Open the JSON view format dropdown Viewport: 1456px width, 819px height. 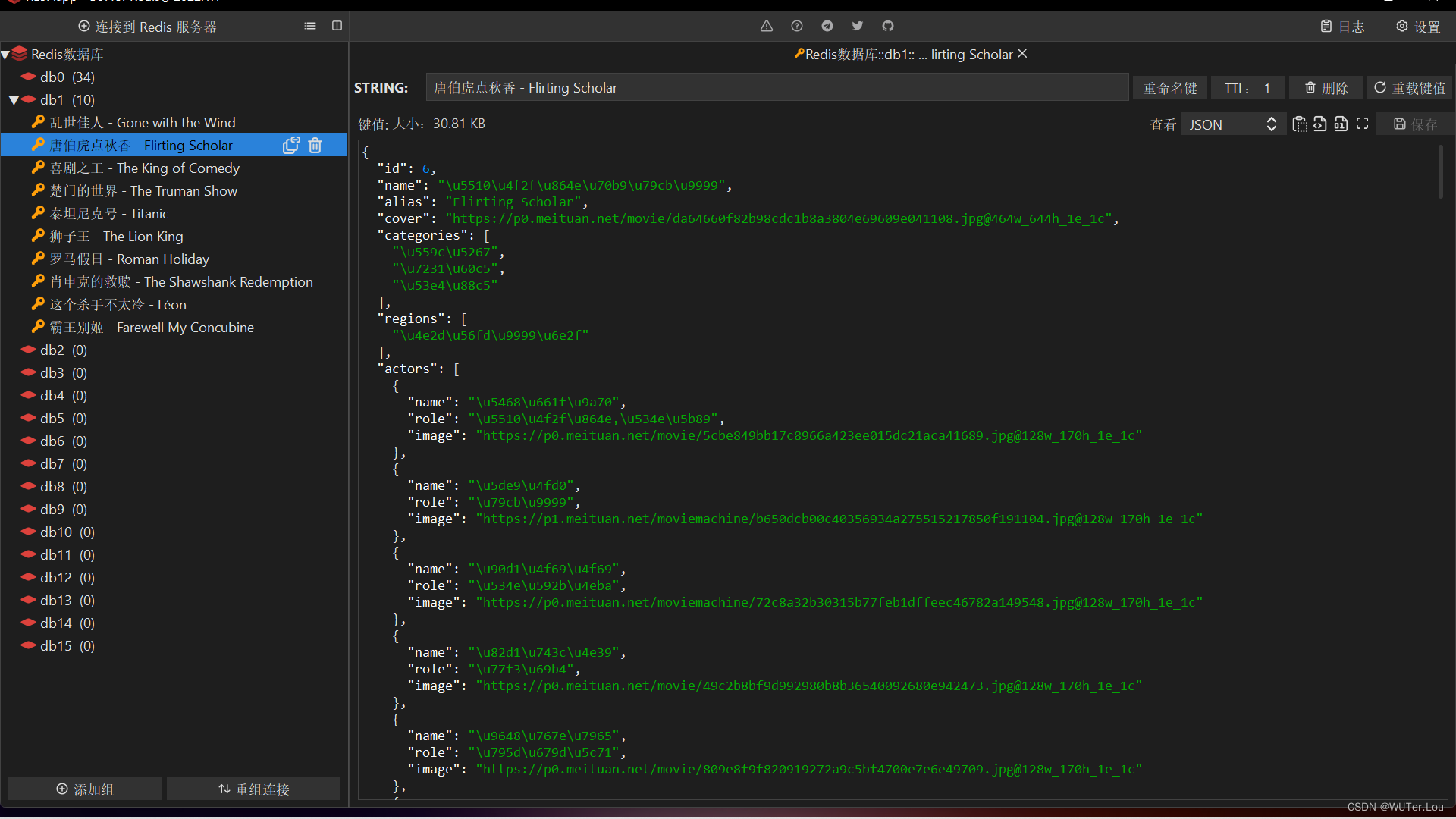click(1232, 124)
